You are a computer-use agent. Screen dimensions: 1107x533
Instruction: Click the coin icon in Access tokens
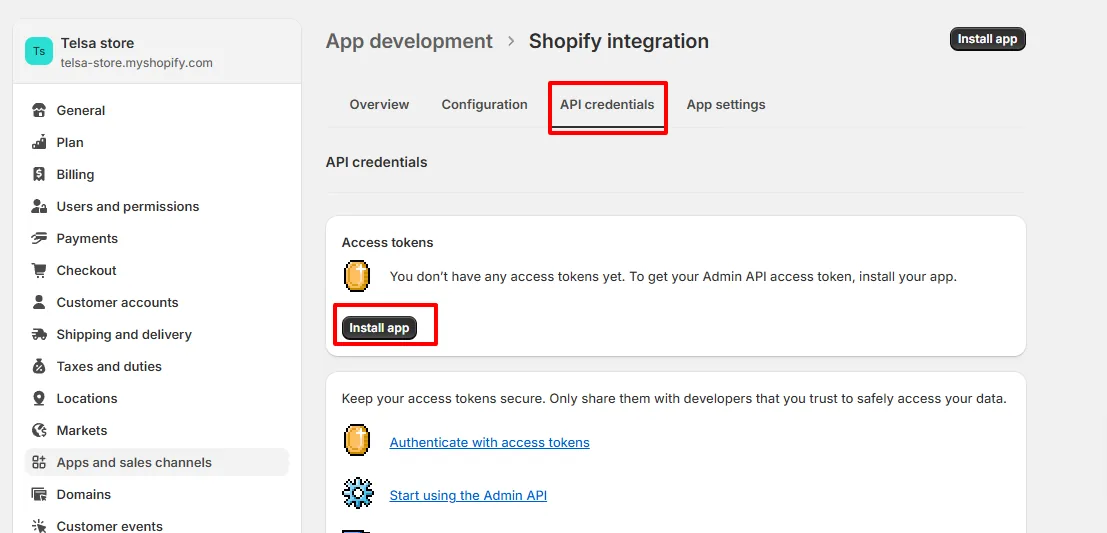357,276
